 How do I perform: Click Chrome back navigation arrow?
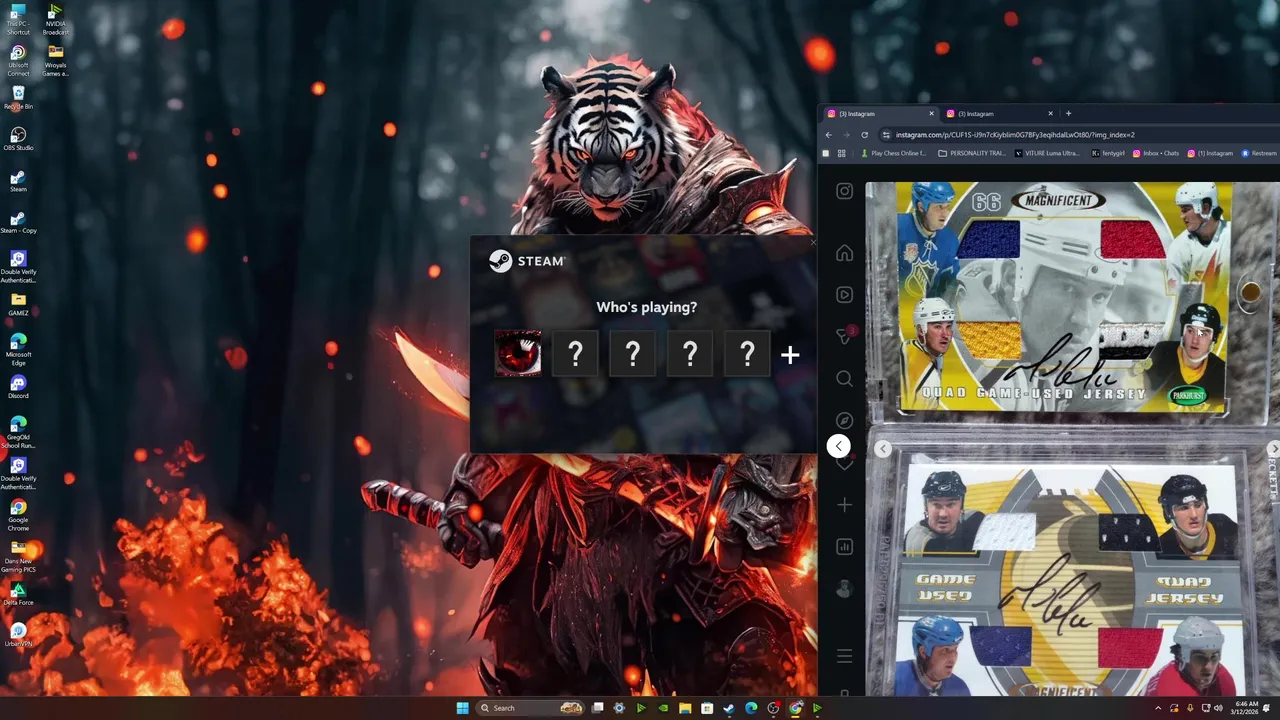click(828, 134)
